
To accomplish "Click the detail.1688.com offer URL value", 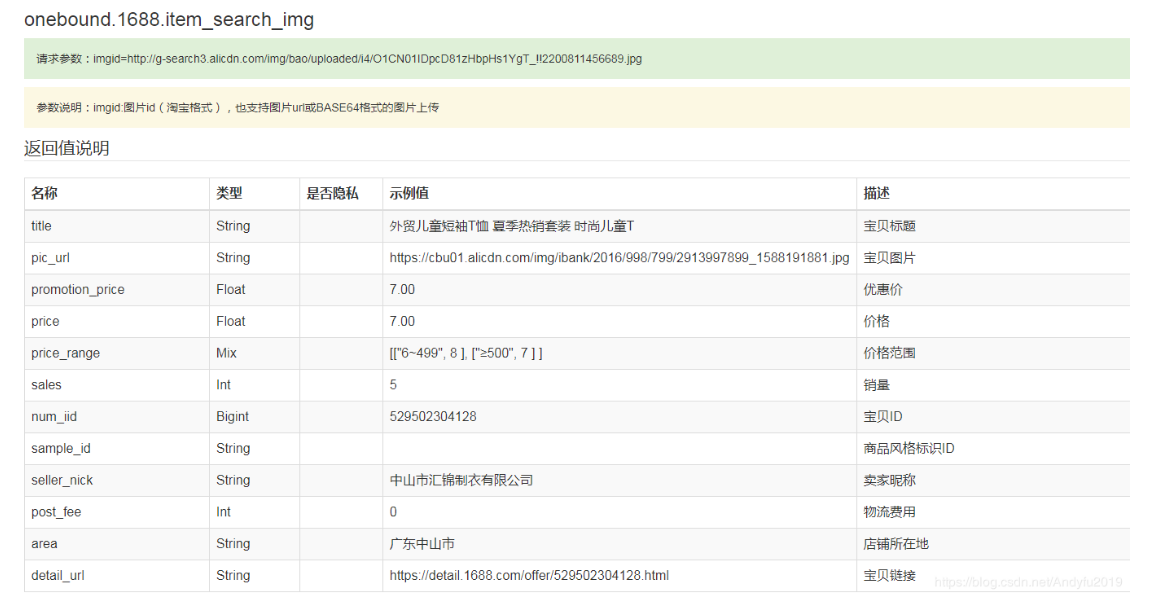I will pyautogui.click(x=529, y=575).
